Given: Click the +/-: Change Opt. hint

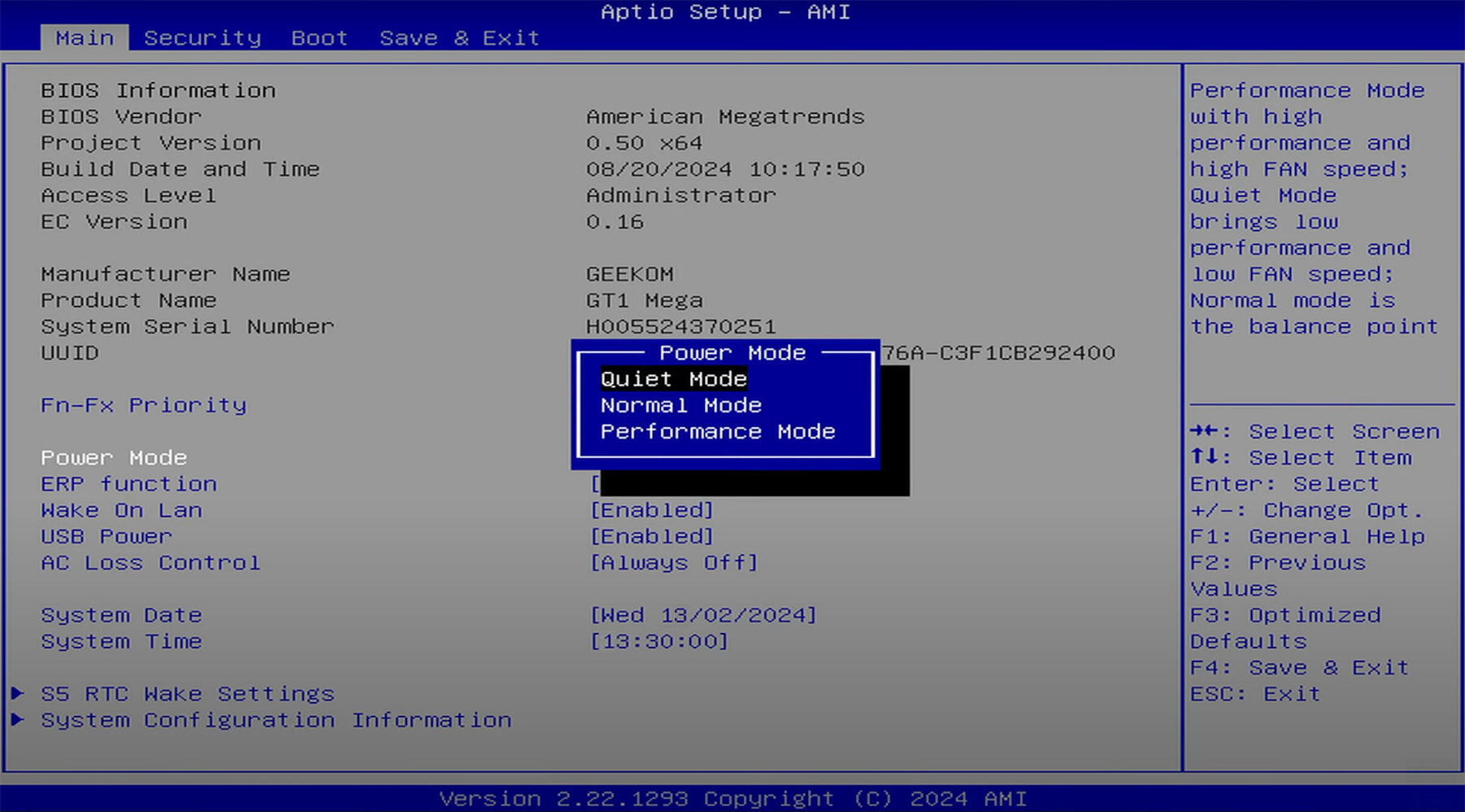Looking at the screenshot, I should (1307, 510).
